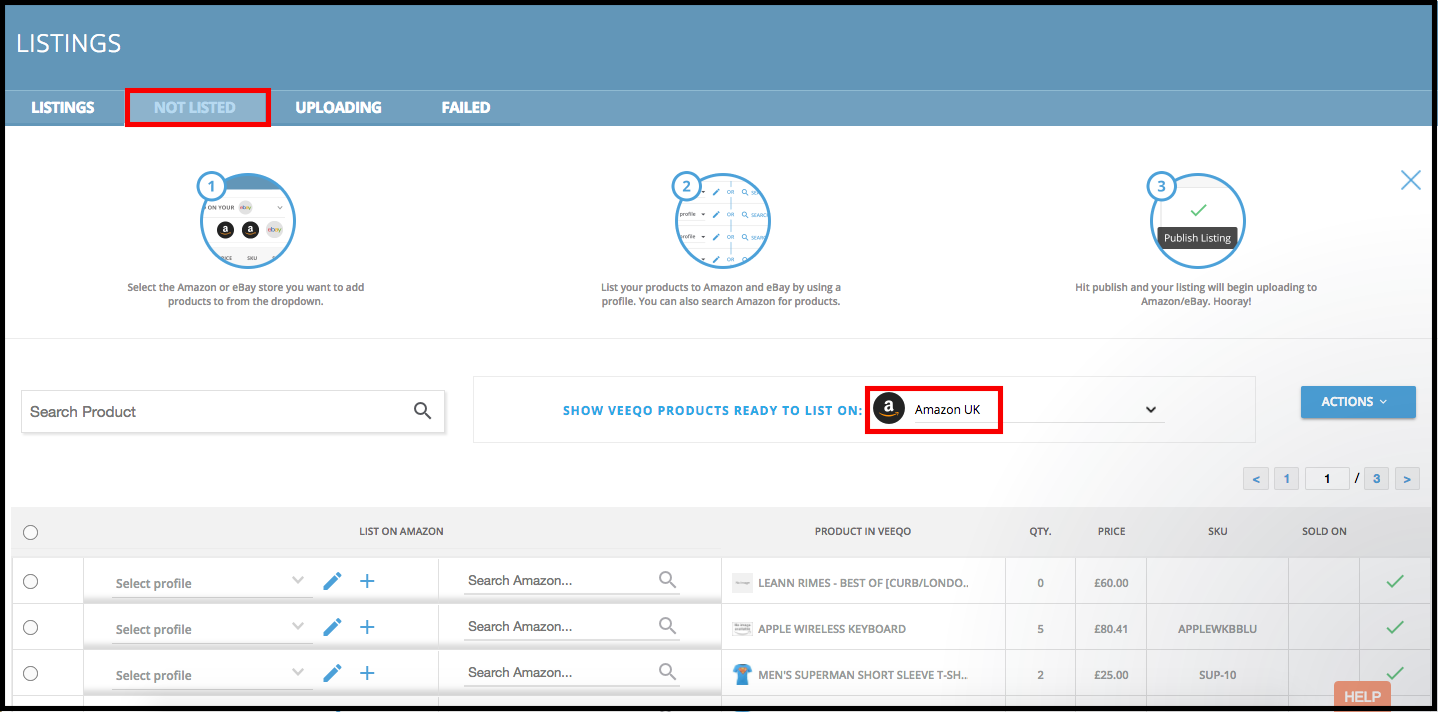Click the APPLEWKBBLU SKU cell

pos(1217,629)
